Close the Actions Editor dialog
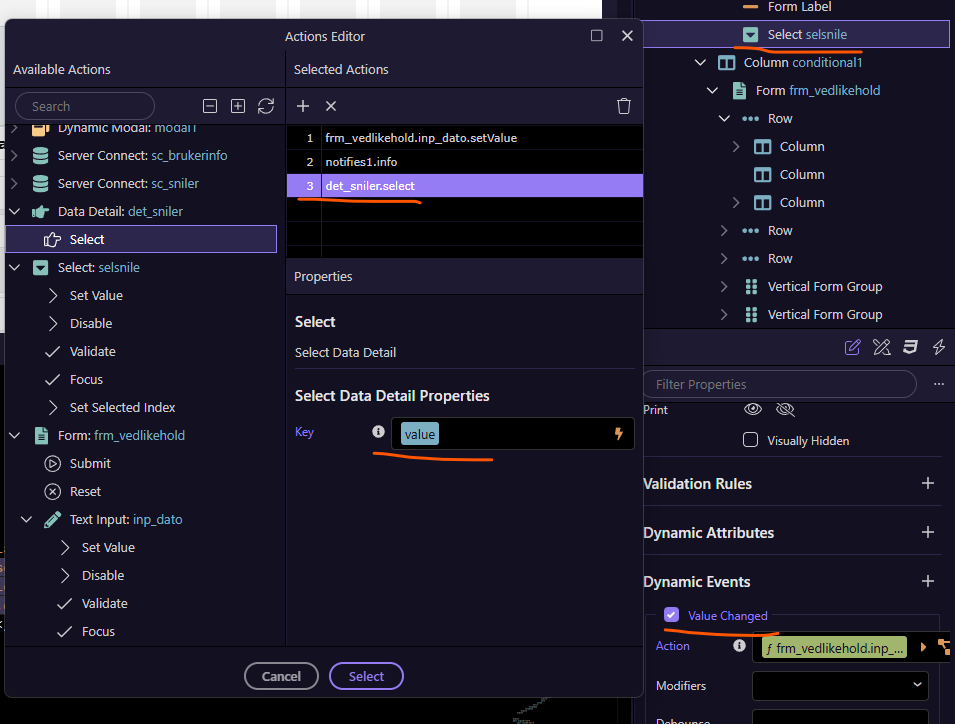The width and height of the screenshot is (955, 724). pyautogui.click(x=627, y=35)
